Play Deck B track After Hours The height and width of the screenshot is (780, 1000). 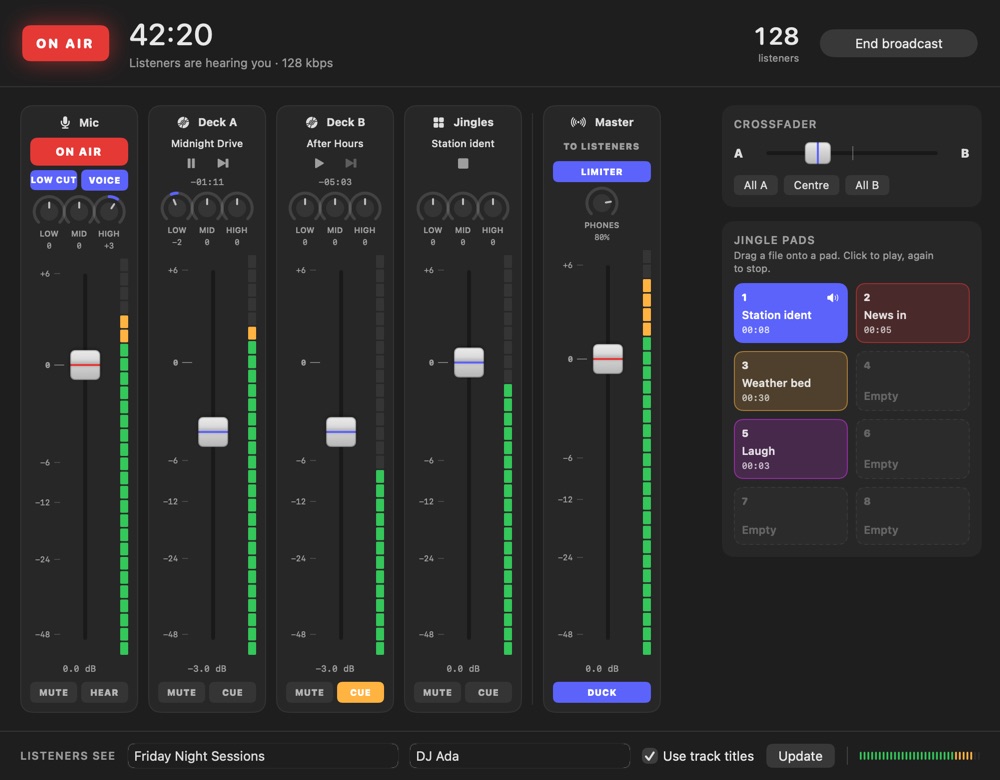[x=319, y=163]
